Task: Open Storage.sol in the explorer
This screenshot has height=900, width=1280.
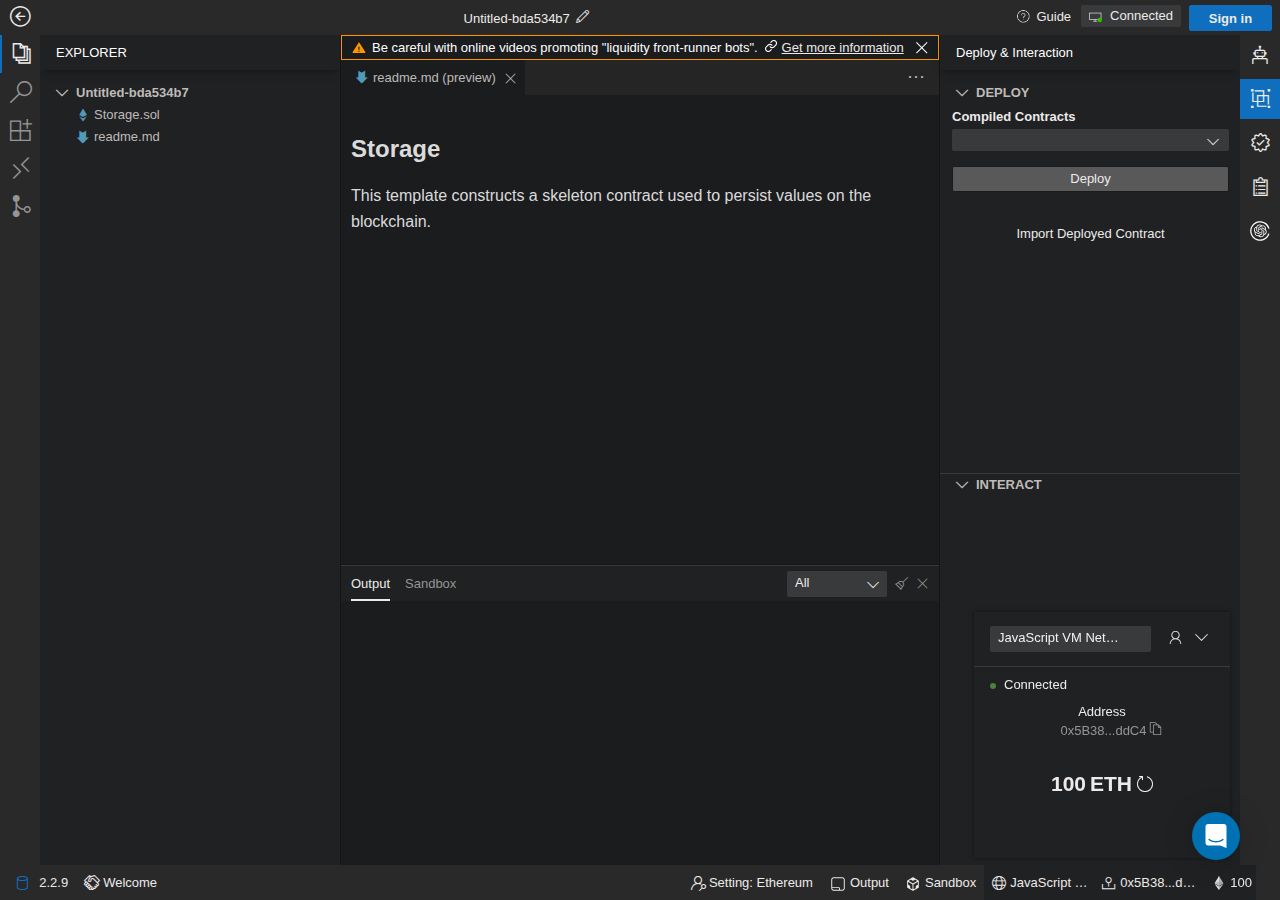Action: tap(127, 115)
